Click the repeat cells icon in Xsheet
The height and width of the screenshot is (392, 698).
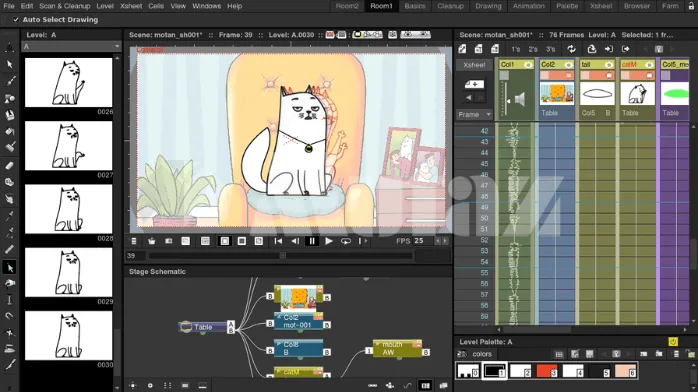click(x=571, y=49)
